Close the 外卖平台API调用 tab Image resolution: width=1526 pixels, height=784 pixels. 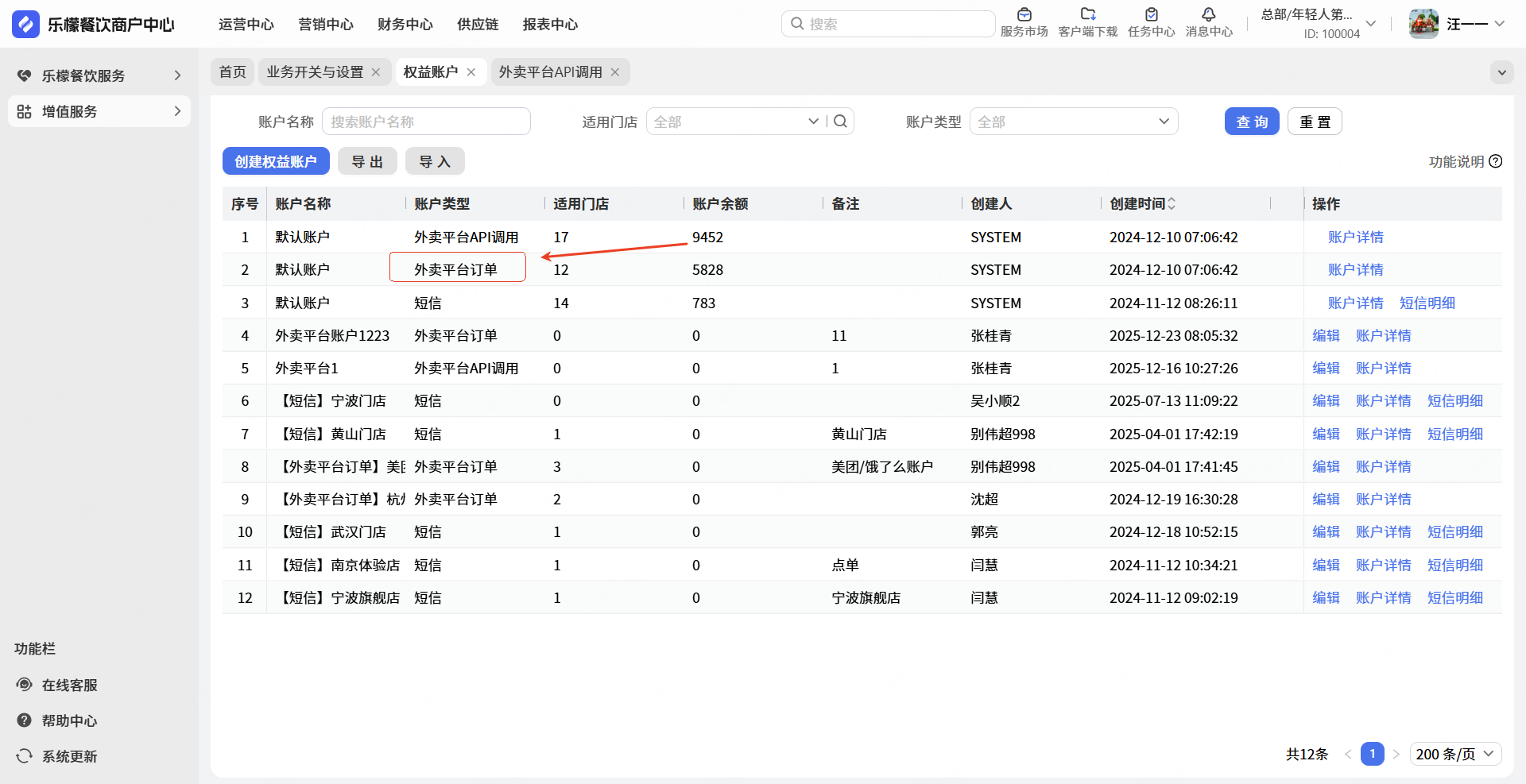(615, 72)
